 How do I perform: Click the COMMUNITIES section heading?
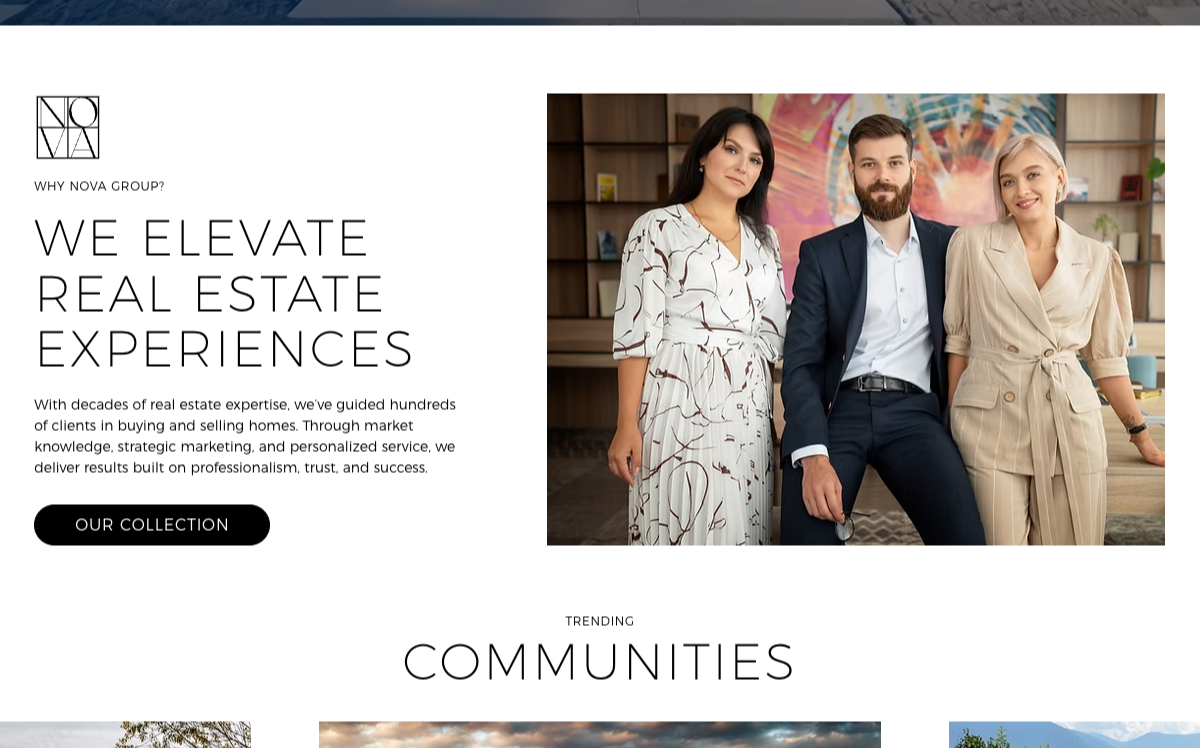tap(599, 662)
